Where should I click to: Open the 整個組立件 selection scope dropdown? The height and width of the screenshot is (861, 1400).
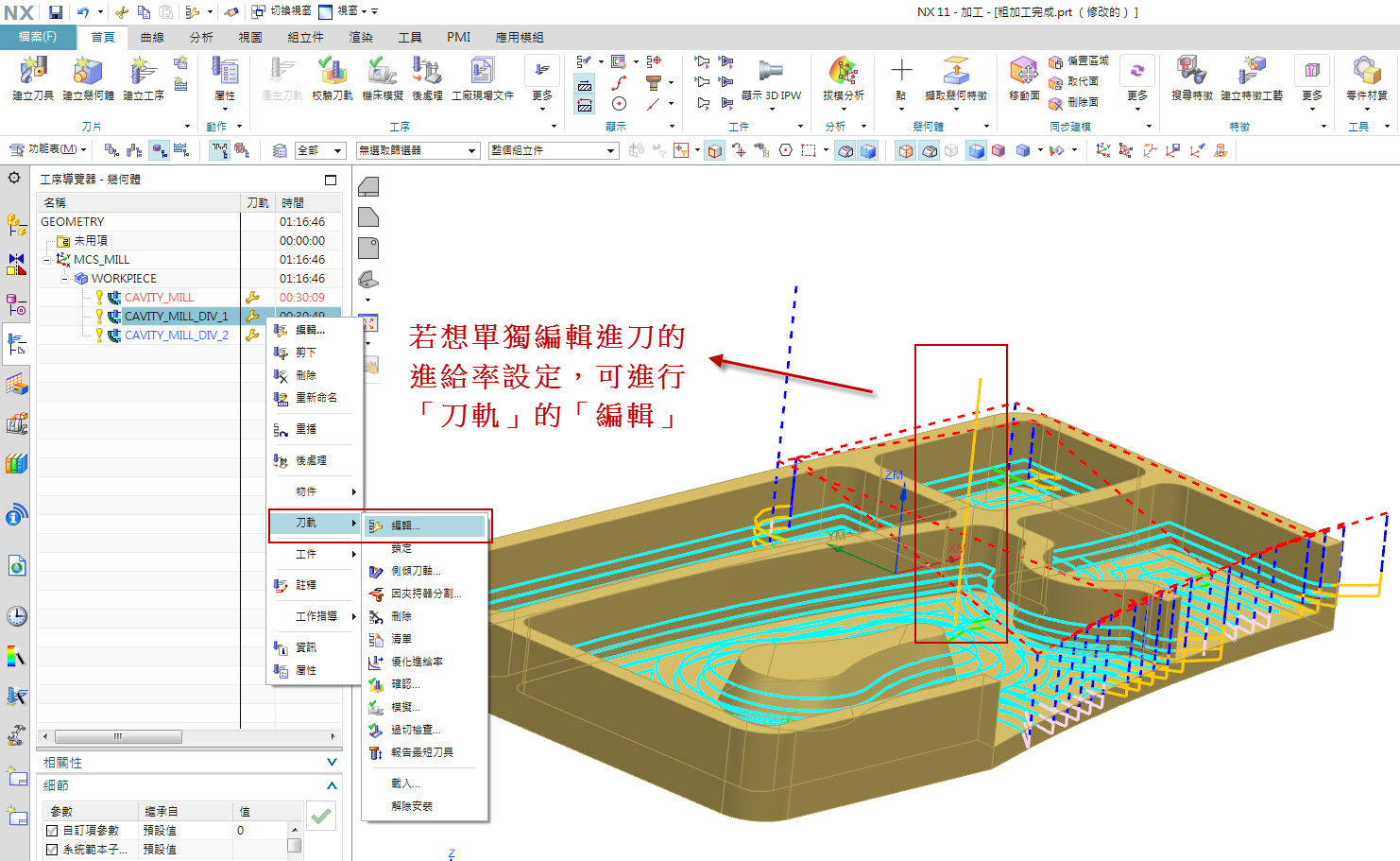tap(610, 151)
